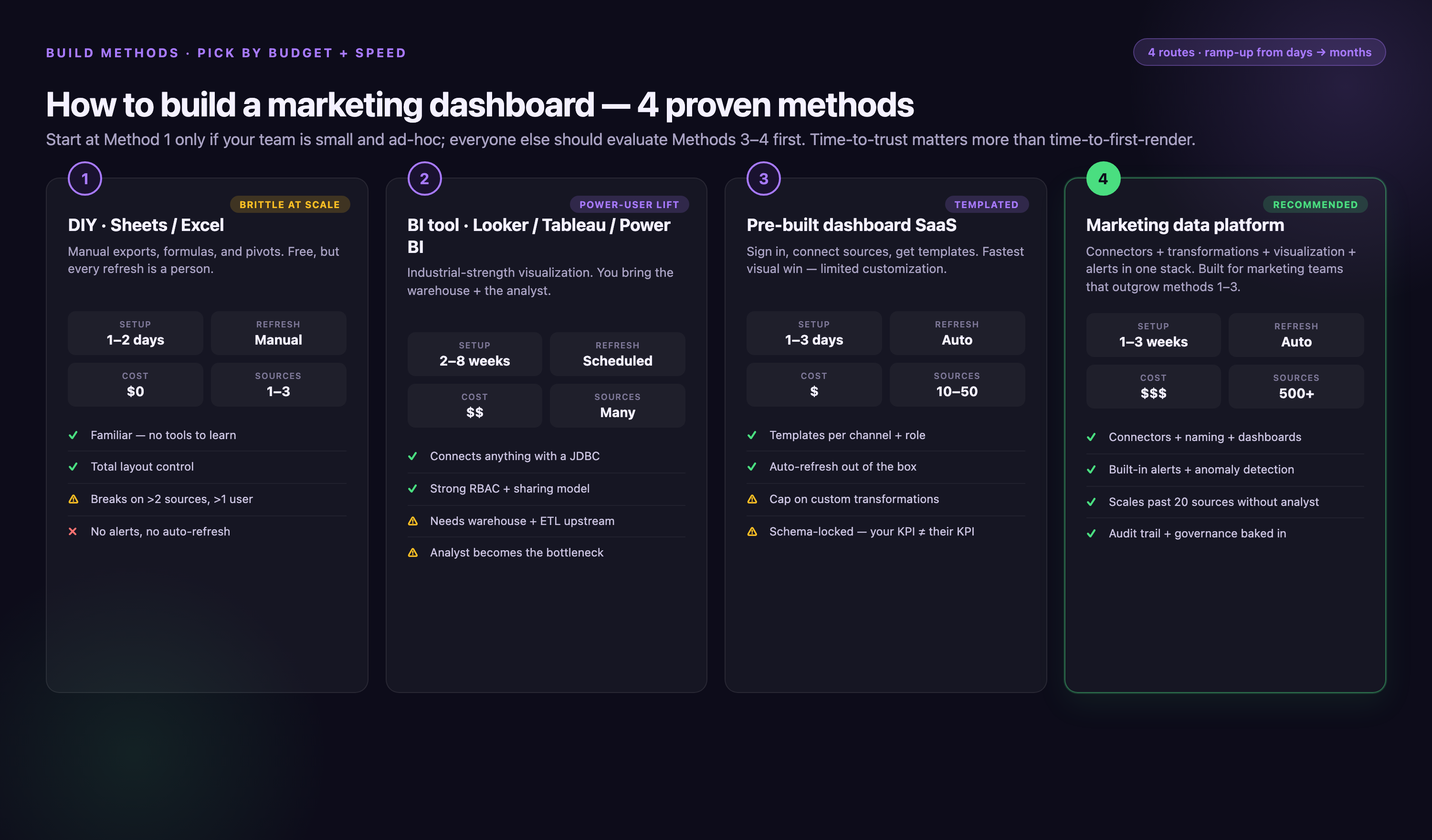The image size is (1432, 840).
Task: Click the 'BUILD METHODS · PICK BY BUDGET' eyebrow text
Action: 226,53
